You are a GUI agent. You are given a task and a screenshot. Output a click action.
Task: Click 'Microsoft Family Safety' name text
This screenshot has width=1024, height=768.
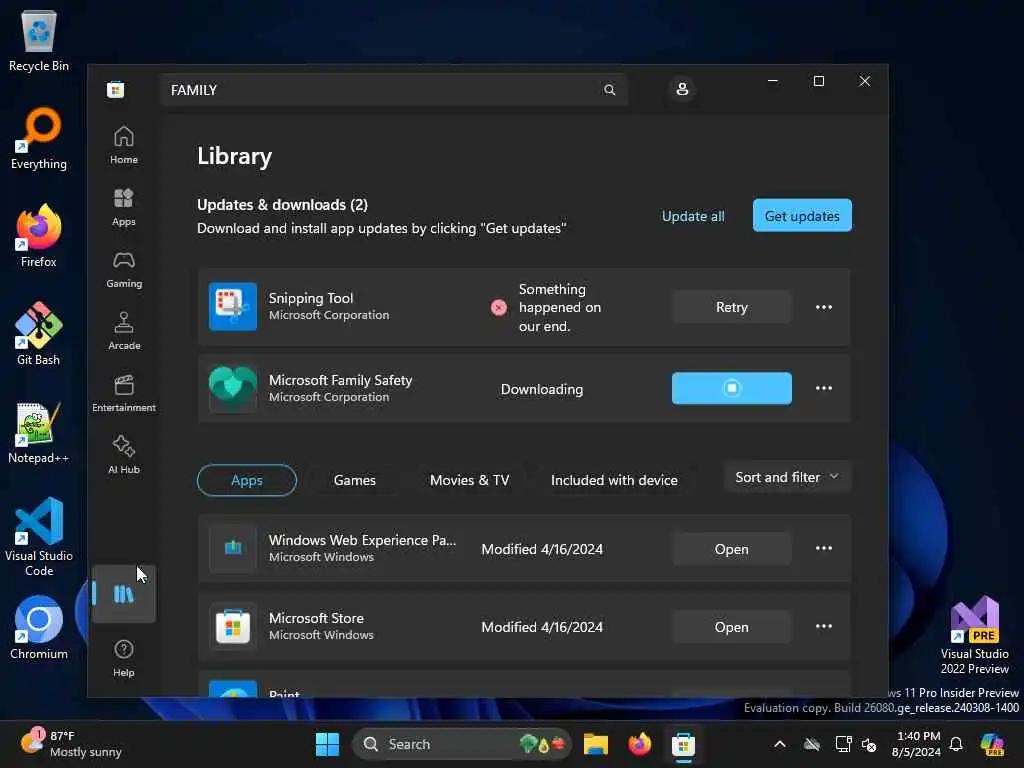[340, 380]
